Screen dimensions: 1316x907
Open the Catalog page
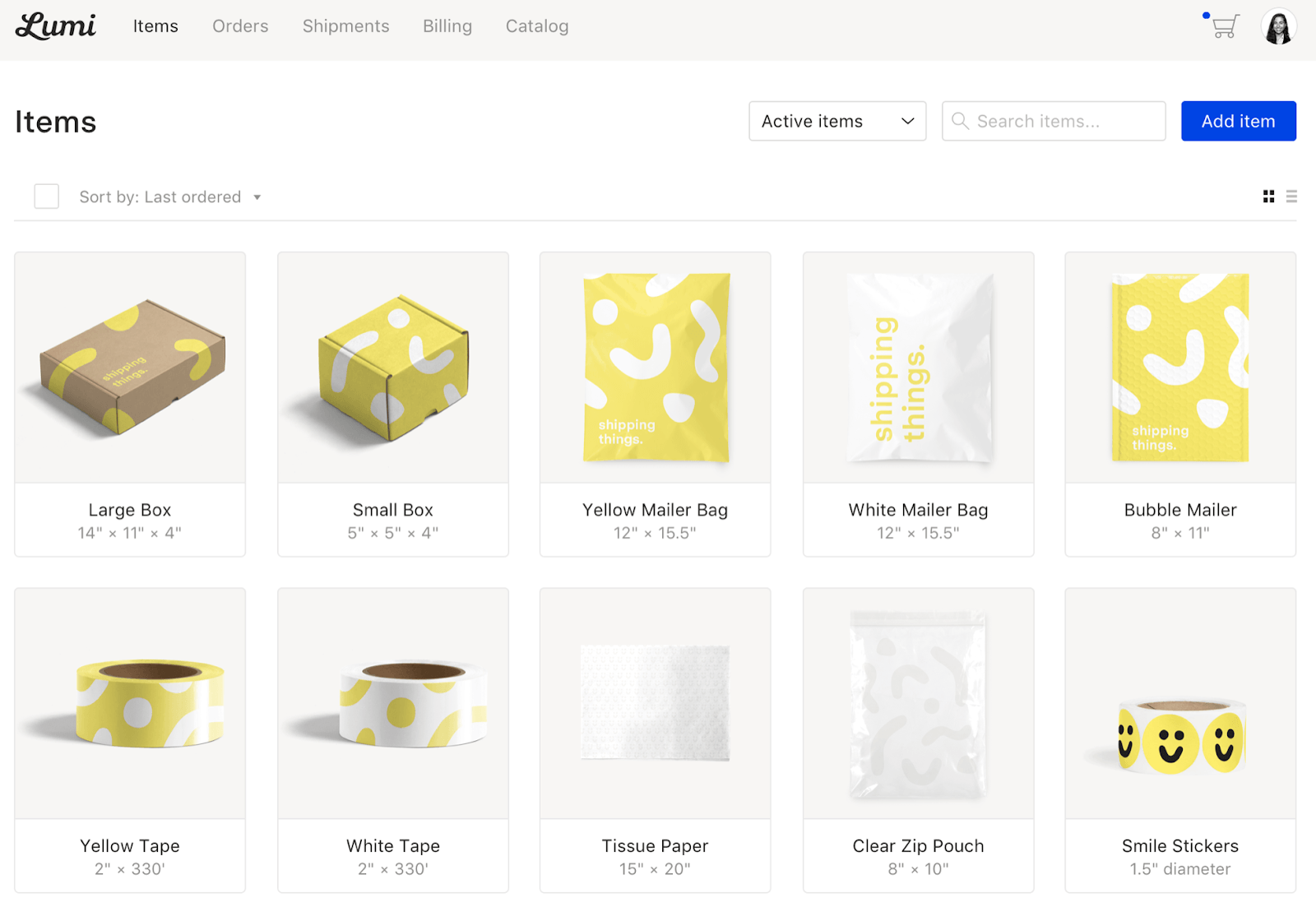(x=537, y=26)
